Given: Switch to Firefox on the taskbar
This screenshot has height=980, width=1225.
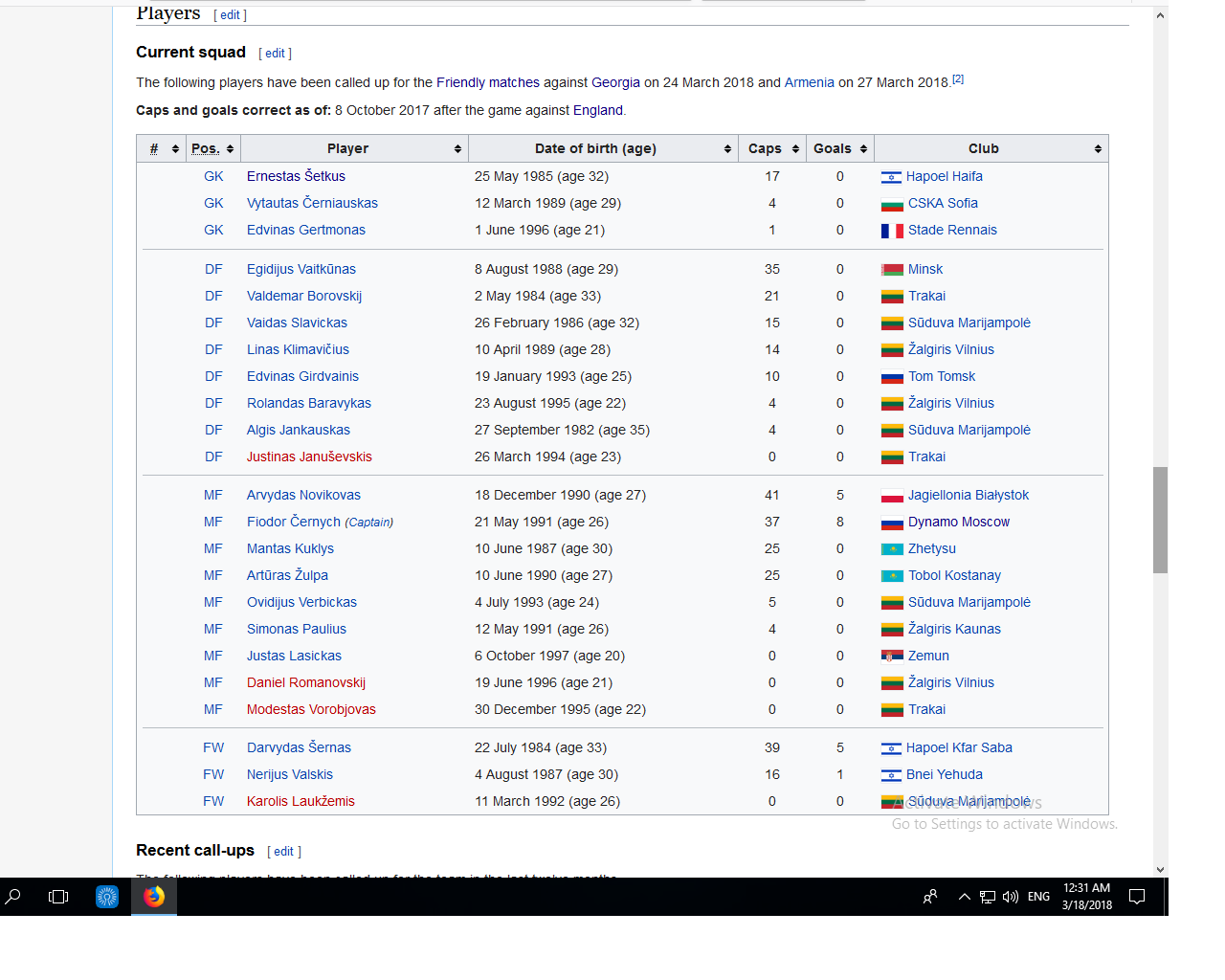Looking at the screenshot, I should point(154,897).
